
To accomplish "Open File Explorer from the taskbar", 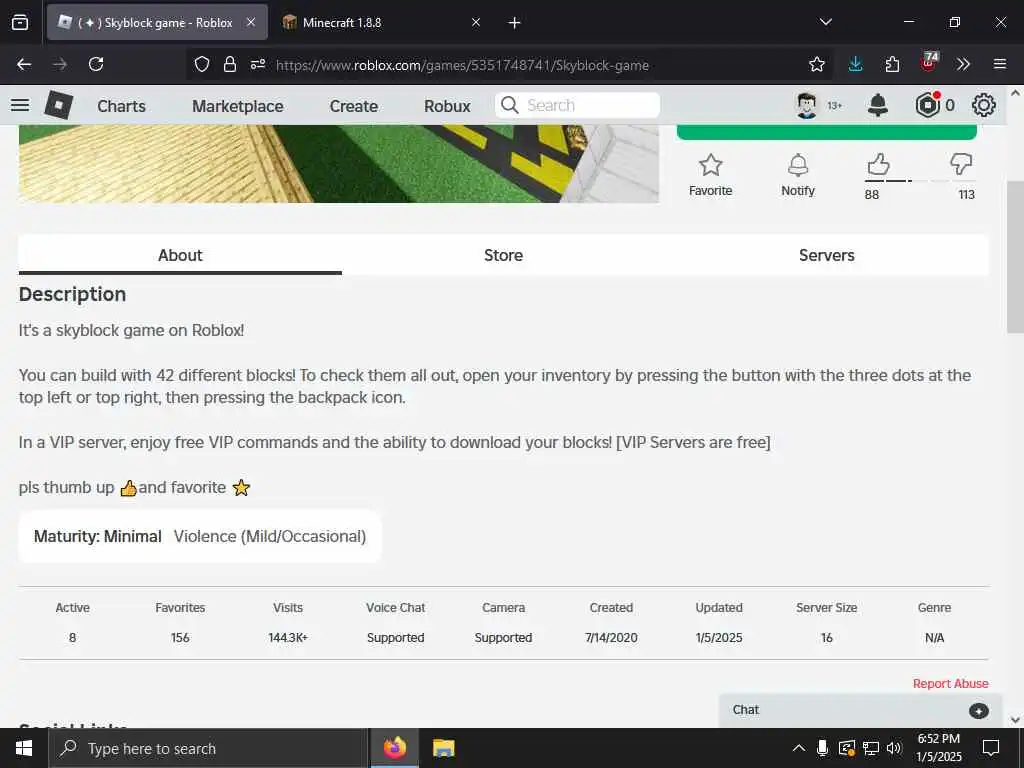I will pos(443,748).
